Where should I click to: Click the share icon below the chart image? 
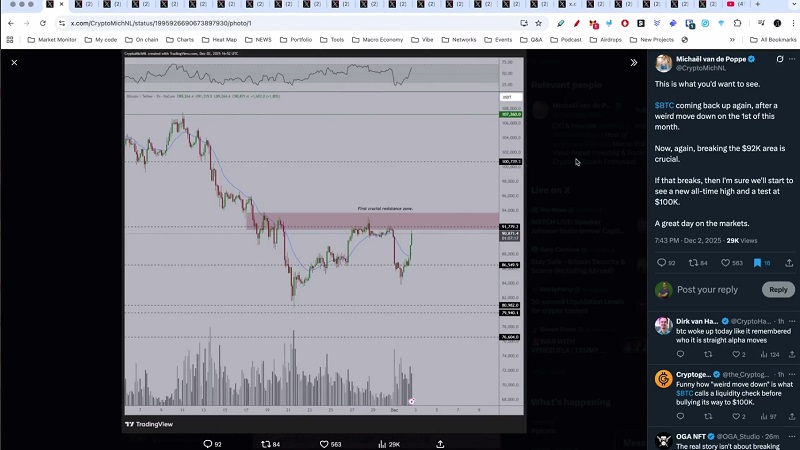[441, 443]
